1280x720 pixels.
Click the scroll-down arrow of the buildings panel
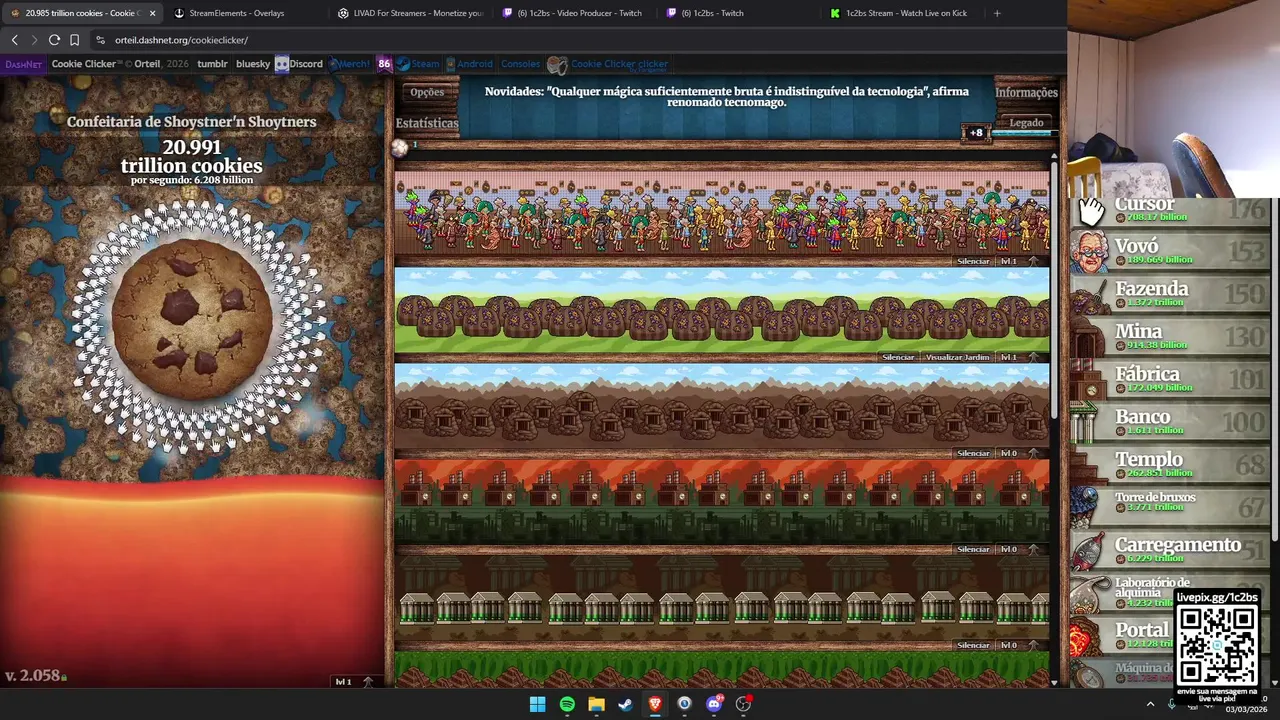click(1054, 682)
